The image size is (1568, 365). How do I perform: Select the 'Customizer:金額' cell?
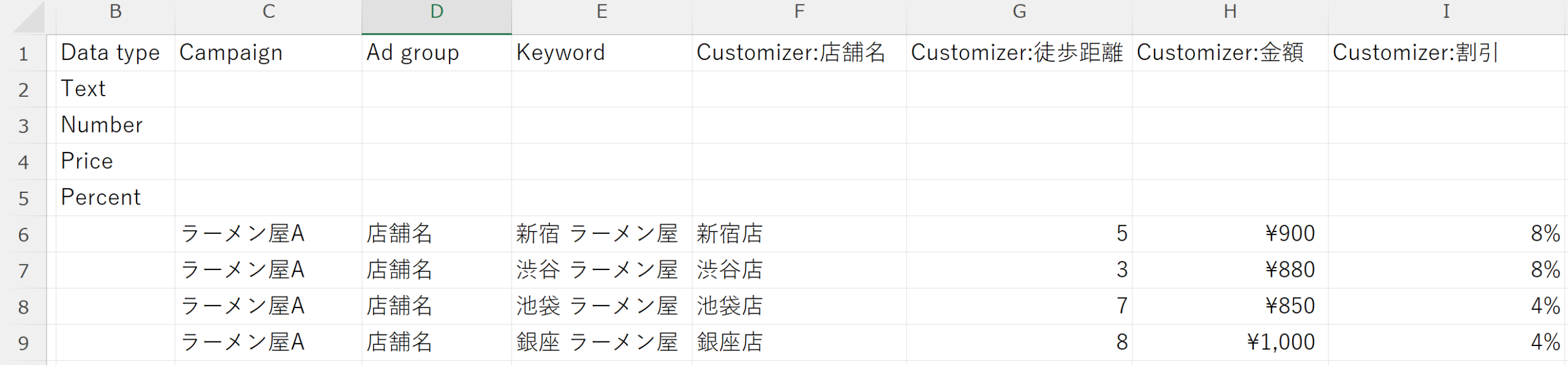click(x=1229, y=53)
